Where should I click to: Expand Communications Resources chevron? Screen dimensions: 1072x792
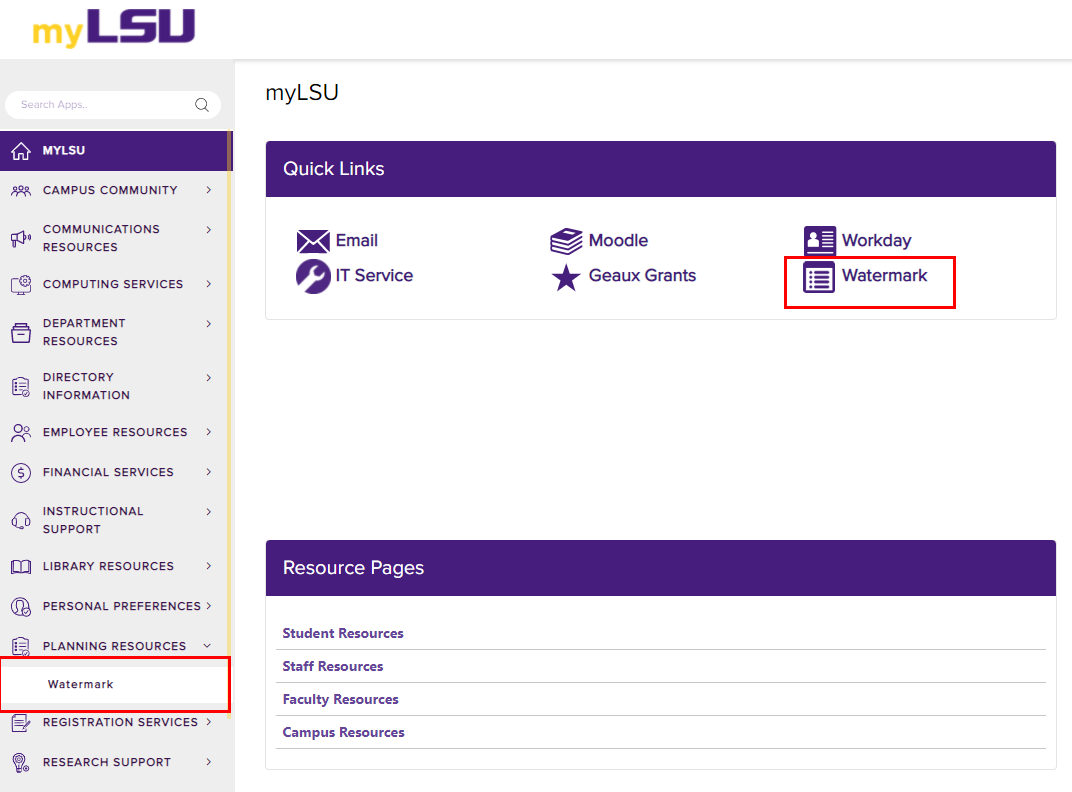pyautogui.click(x=209, y=230)
